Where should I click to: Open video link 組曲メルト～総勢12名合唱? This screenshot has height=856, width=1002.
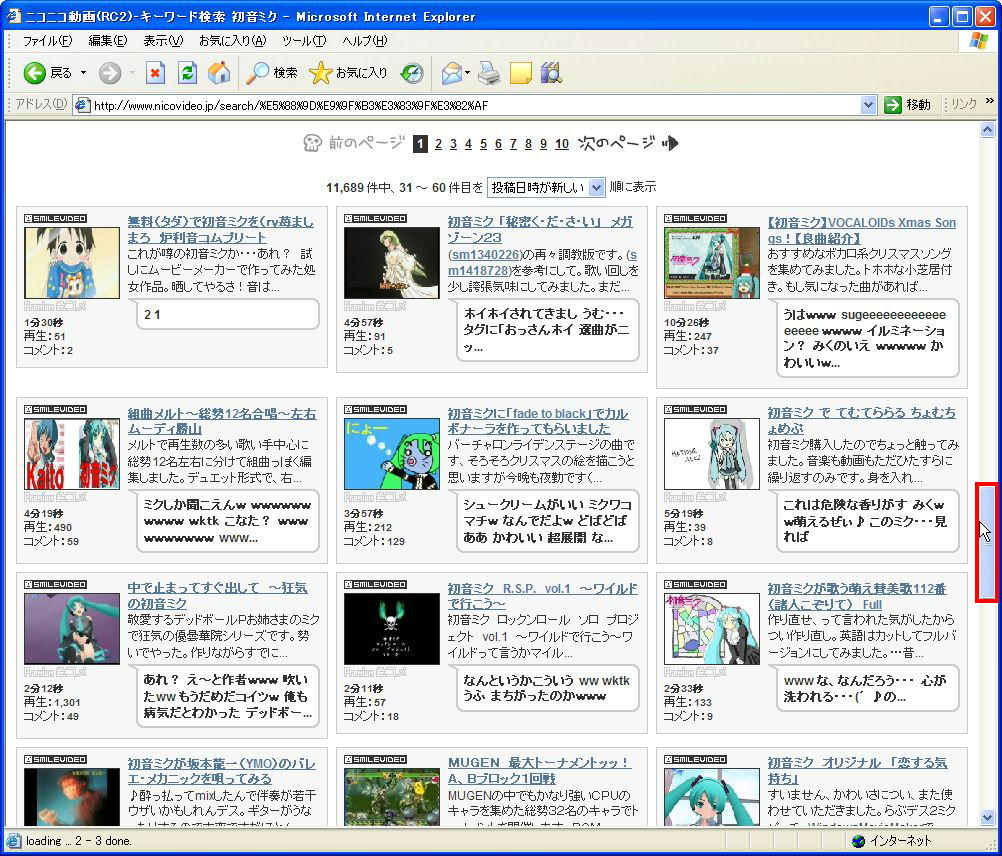(x=222, y=422)
